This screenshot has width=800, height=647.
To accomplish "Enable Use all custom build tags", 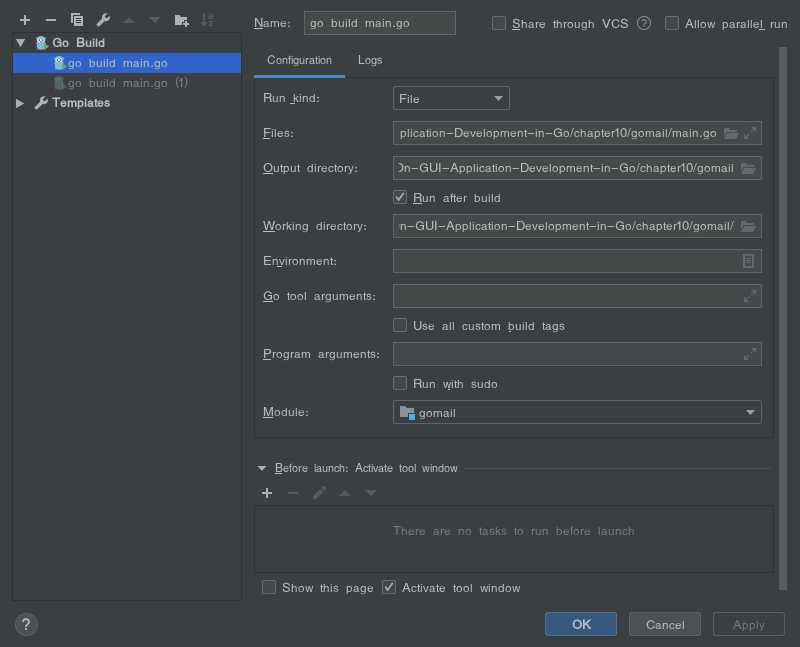I will click(x=400, y=326).
